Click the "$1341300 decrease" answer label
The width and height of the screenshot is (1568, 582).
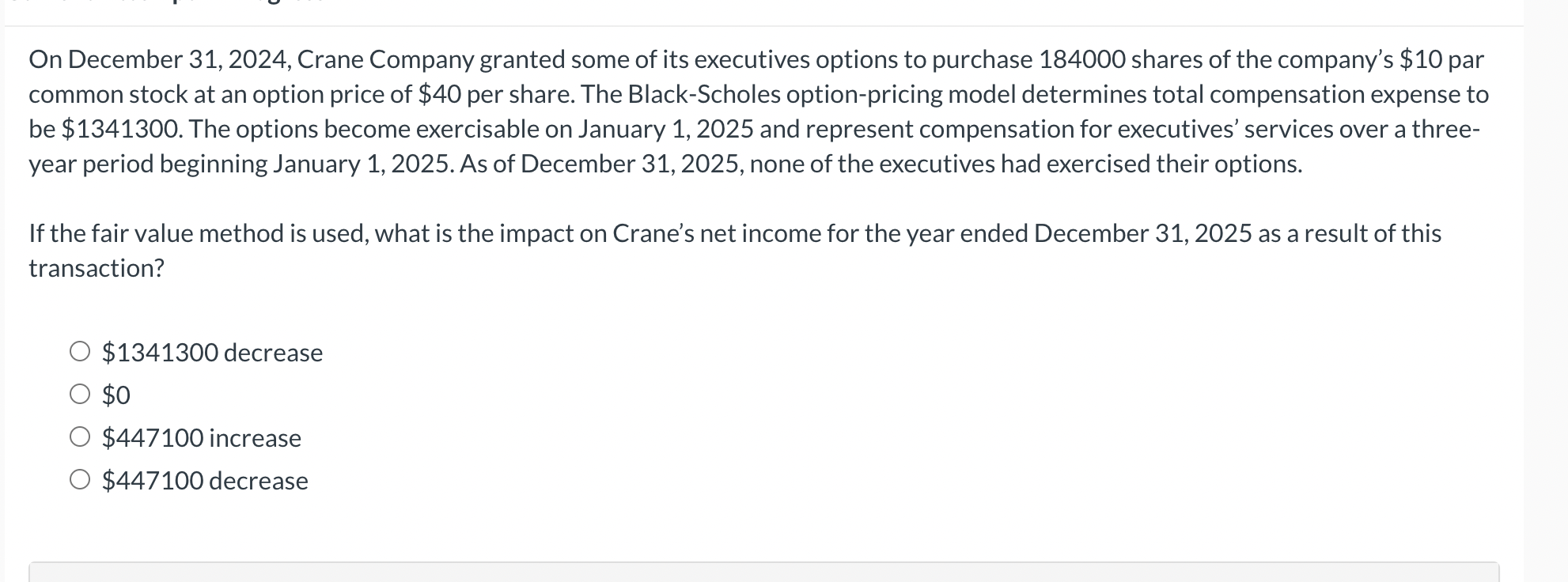211,353
